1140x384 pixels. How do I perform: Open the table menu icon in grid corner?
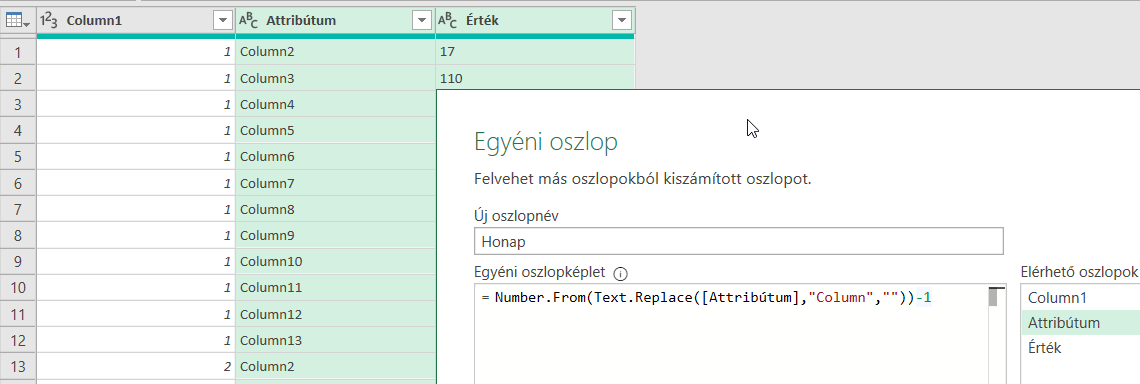click(x=17, y=21)
